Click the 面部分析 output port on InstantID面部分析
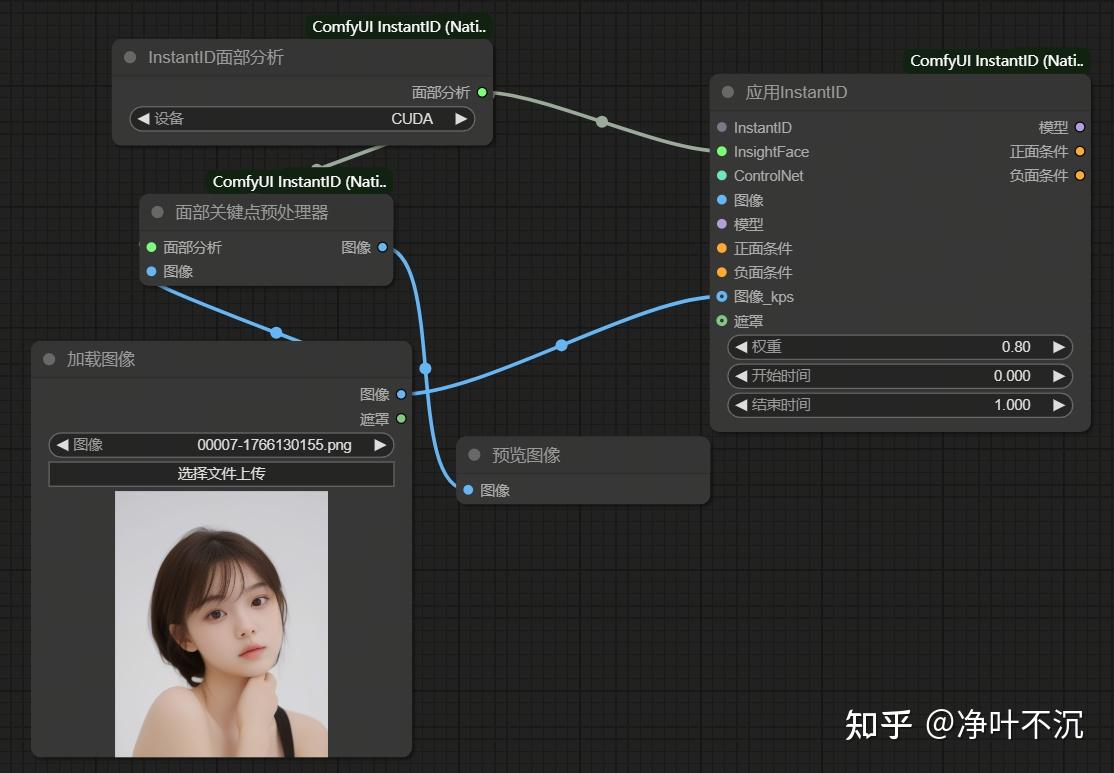The image size is (1114, 773). click(x=481, y=92)
